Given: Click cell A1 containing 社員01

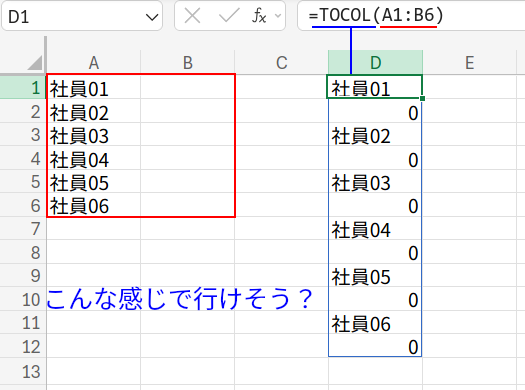Looking at the screenshot, I should point(94,87).
